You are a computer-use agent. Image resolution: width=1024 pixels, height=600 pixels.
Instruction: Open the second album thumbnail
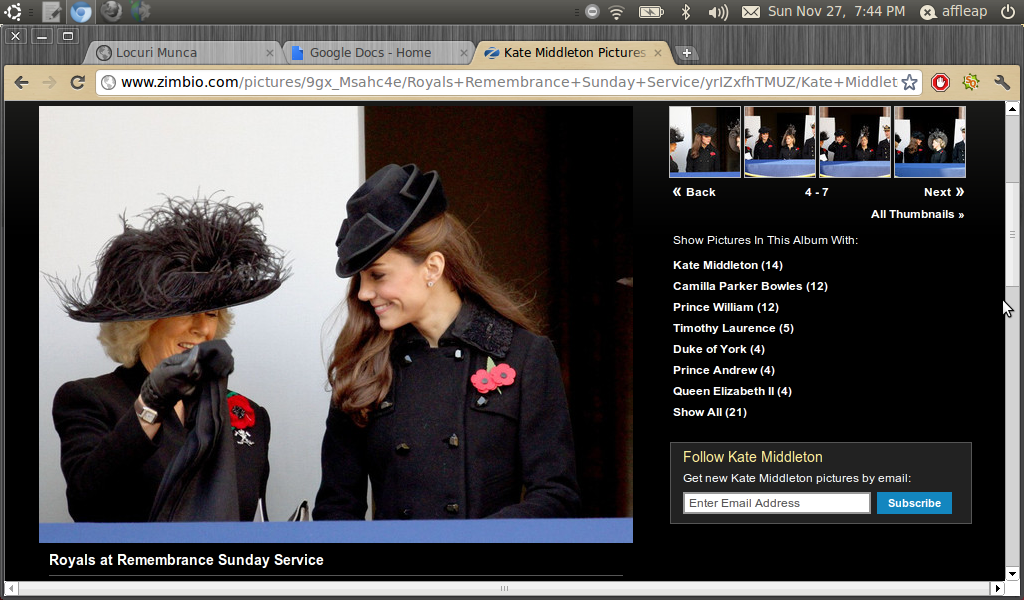(780, 142)
